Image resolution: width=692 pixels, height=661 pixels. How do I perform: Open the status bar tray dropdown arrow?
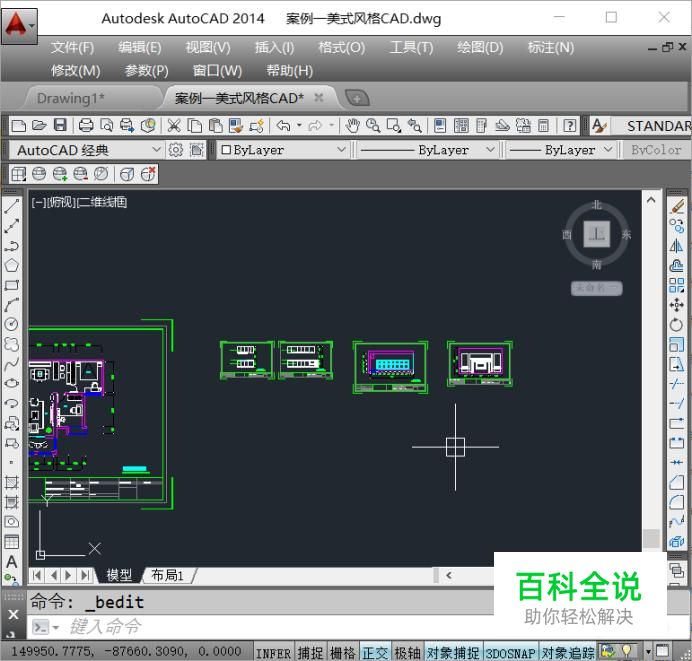pyautogui.click(x=647, y=652)
